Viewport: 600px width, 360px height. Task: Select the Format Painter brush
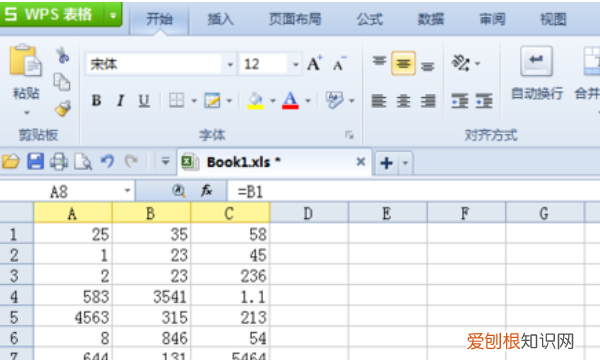[63, 108]
